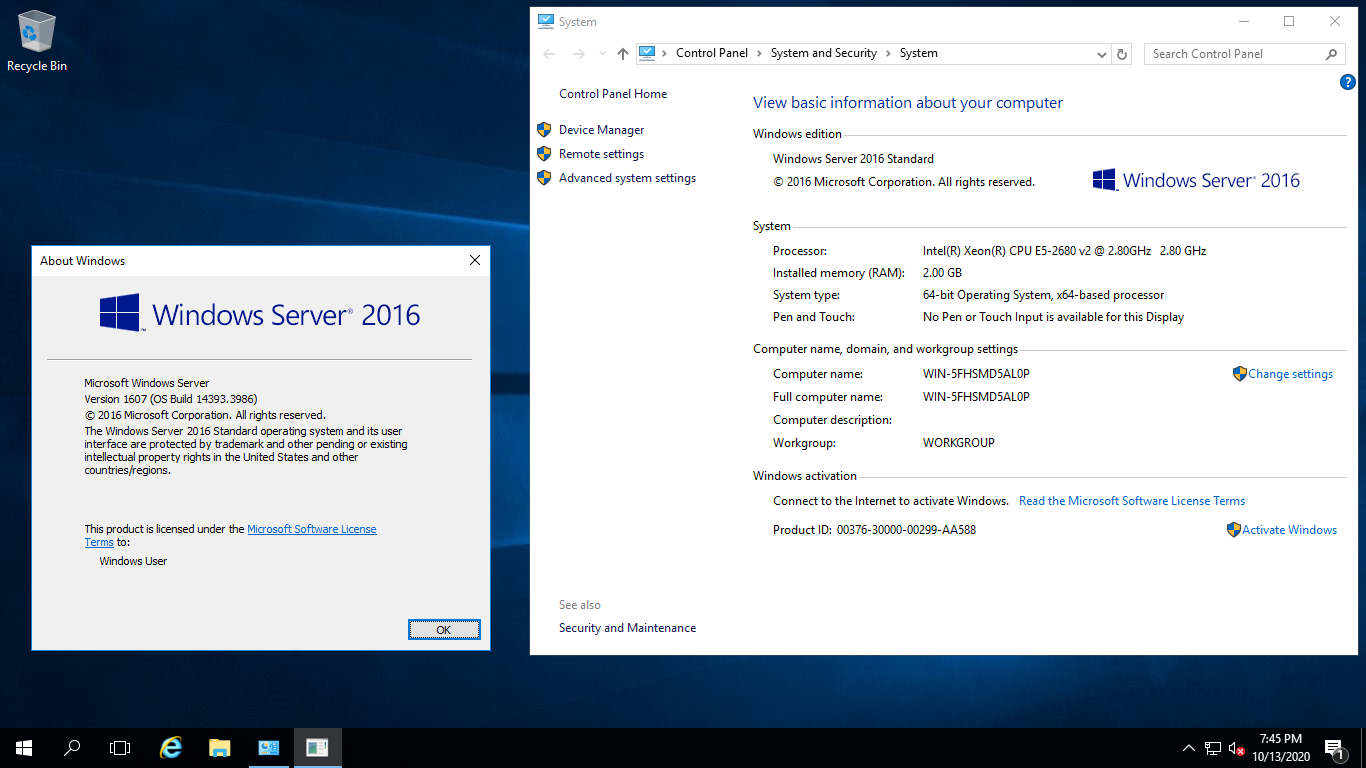This screenshot has height=768, width=1366.
Task: Switch to Control Panel taskbar button
Action: 268,747
